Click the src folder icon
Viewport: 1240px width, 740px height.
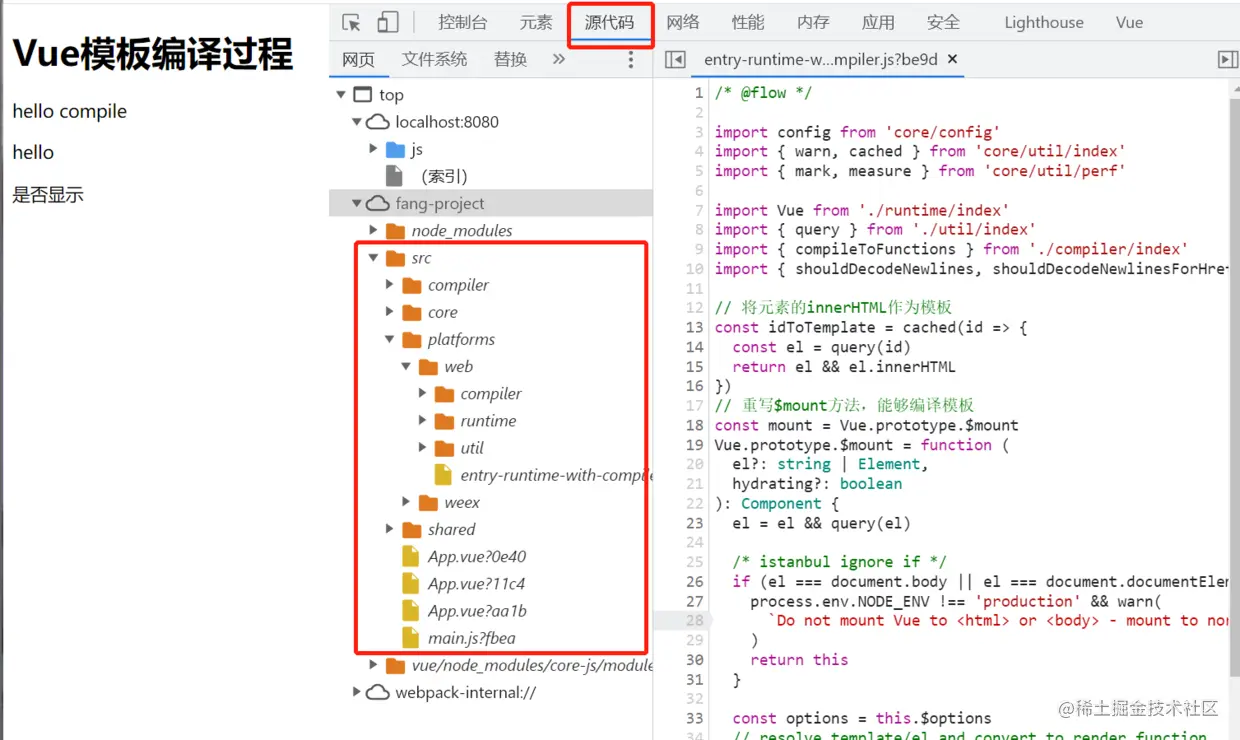pyautogui.click(x=395, y=258)
